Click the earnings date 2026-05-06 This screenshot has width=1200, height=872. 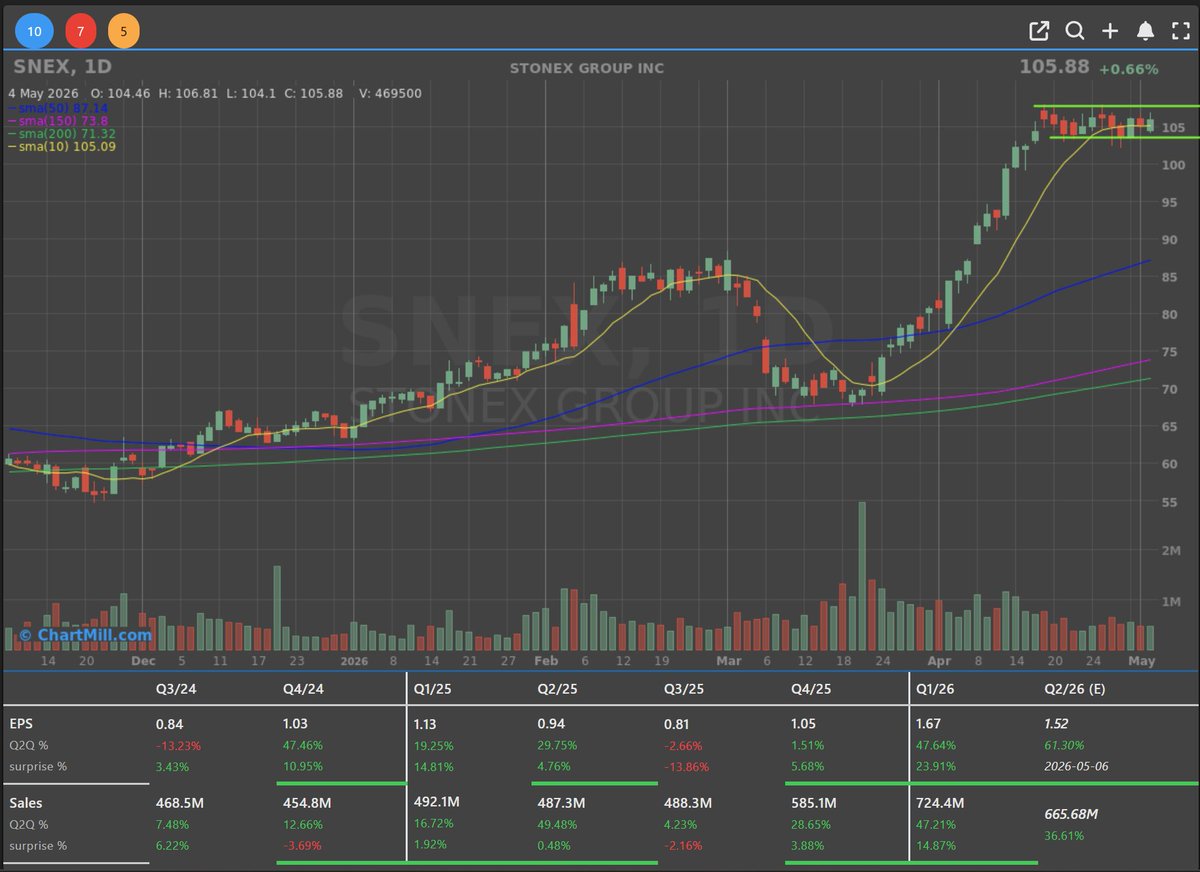tap(1077, 766)
